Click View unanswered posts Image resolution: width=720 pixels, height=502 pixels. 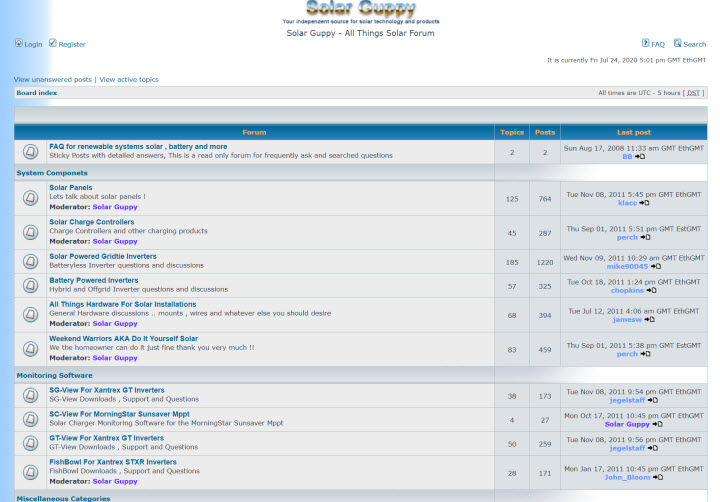(53, 79)
